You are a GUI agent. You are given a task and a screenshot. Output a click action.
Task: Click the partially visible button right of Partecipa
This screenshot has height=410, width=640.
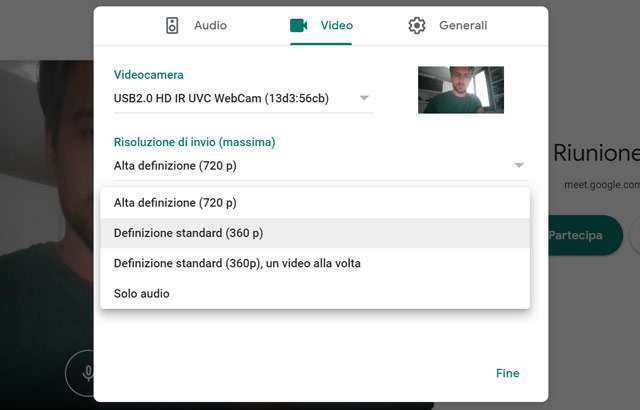point(634,235)
